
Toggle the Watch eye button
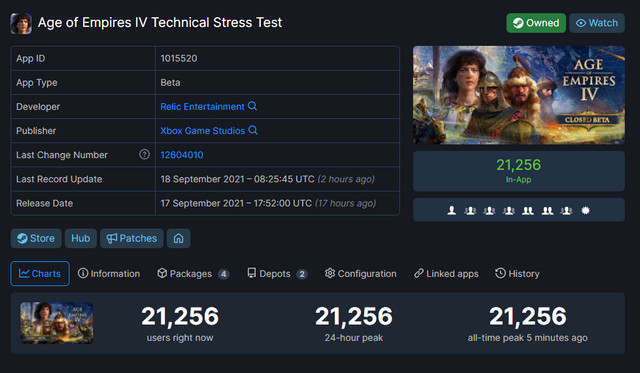pyautogui.click(x=597, y=23)
